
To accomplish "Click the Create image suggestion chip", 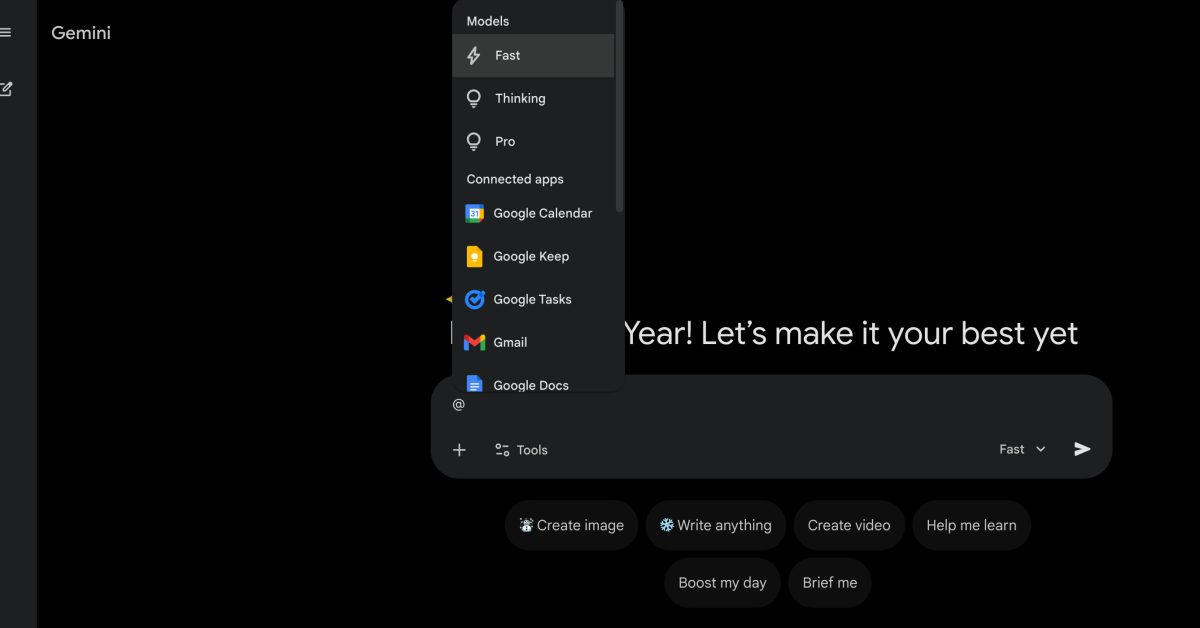I will point(570,524).
